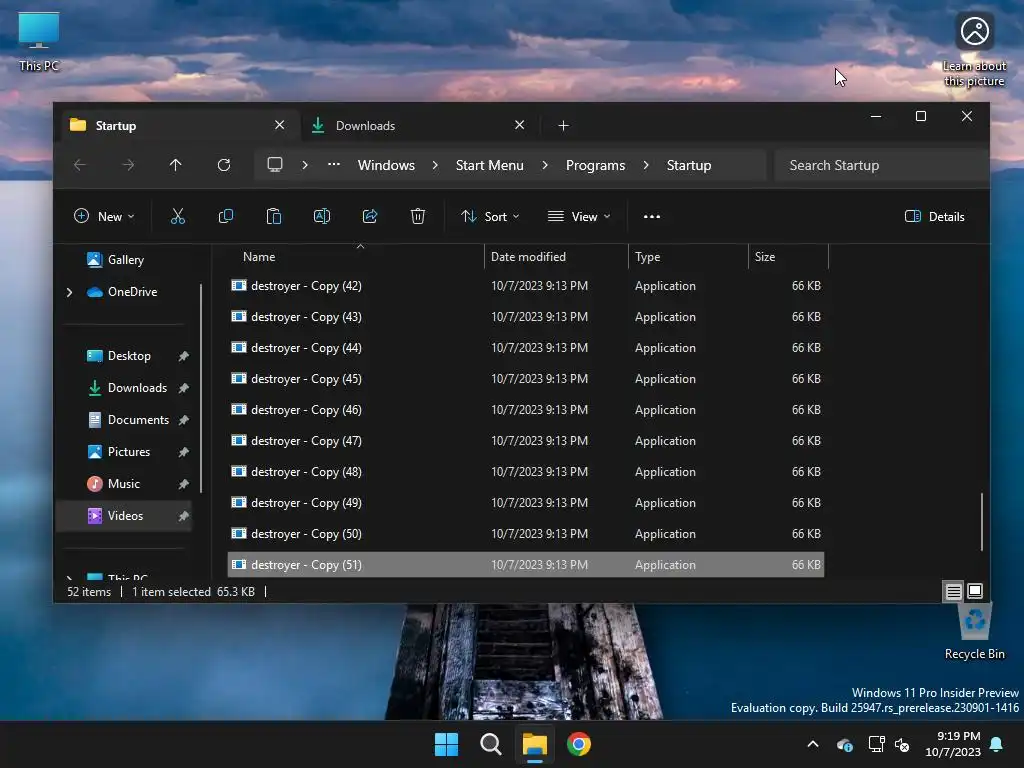
Task: Click pin icon next to Music
Action: pos(184,484)
